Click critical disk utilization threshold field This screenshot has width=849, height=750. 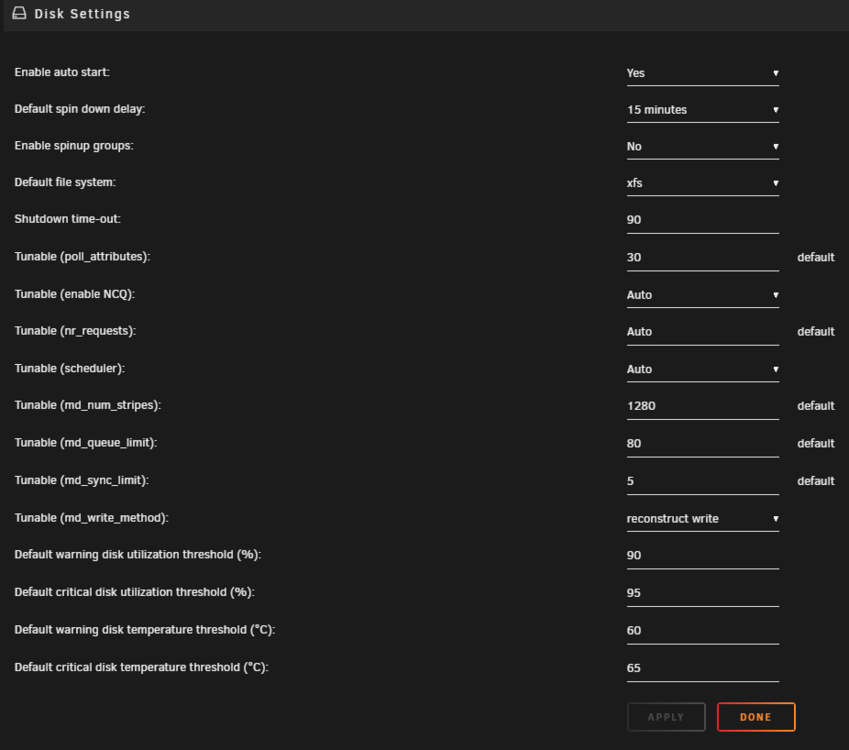pos(703,594)
